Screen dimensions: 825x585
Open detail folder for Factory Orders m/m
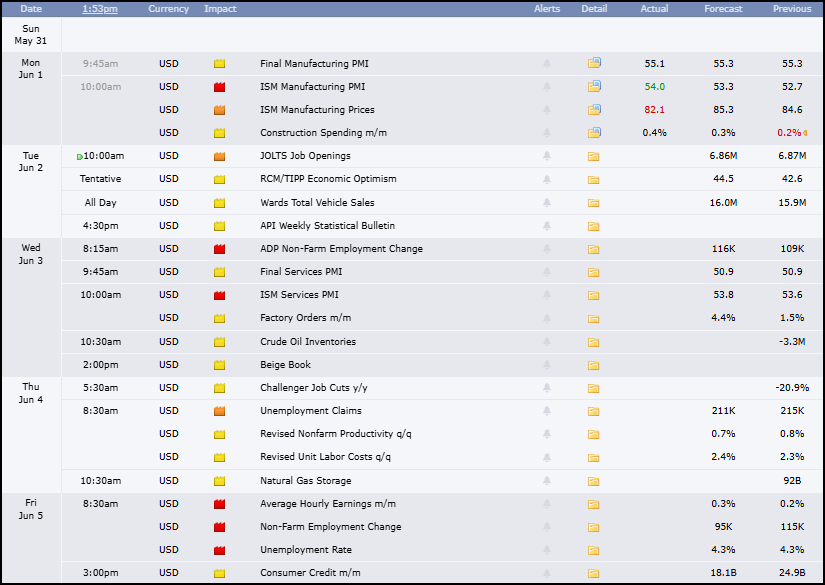coord(593,319)
